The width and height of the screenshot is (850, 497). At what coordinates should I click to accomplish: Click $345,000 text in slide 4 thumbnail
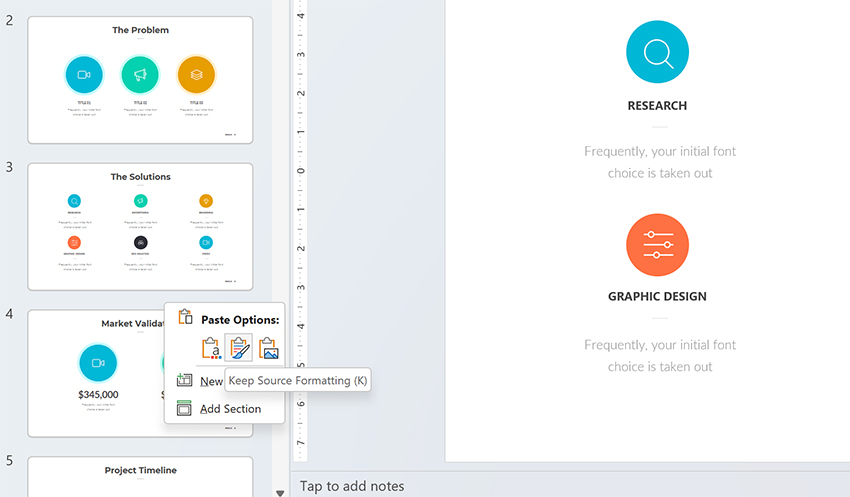pos(98,395)
